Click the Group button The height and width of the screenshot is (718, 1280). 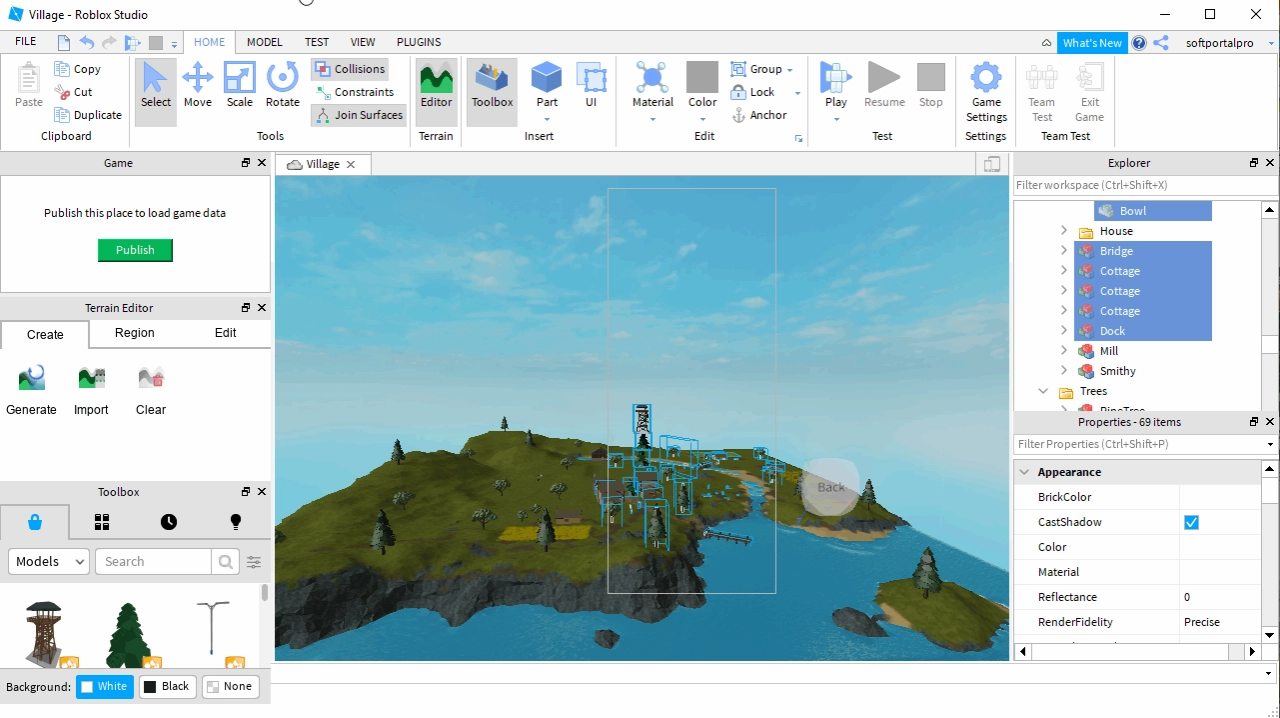point(756,69)
